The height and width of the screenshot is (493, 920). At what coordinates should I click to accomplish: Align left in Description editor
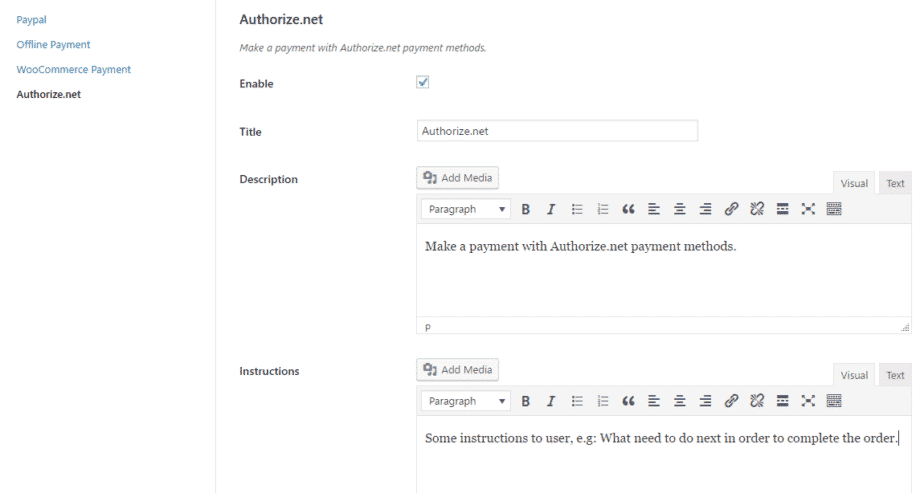click(x=654, y=209)
